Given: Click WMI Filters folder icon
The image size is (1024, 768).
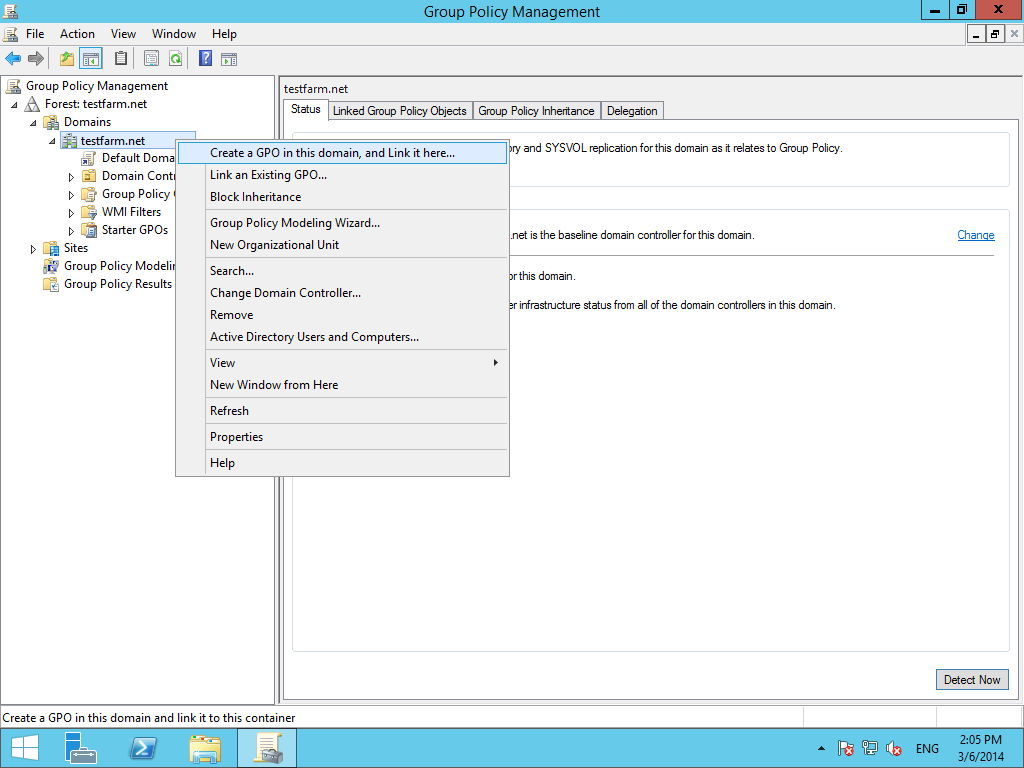Looking at the screenshot, I should [x=89, y=212].
